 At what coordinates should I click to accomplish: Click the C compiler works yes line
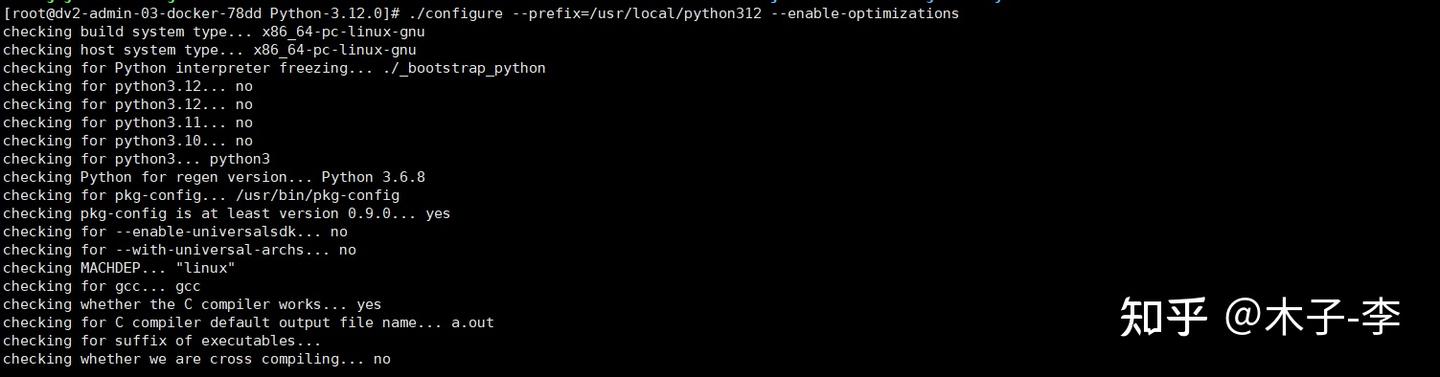click(192, 304)
